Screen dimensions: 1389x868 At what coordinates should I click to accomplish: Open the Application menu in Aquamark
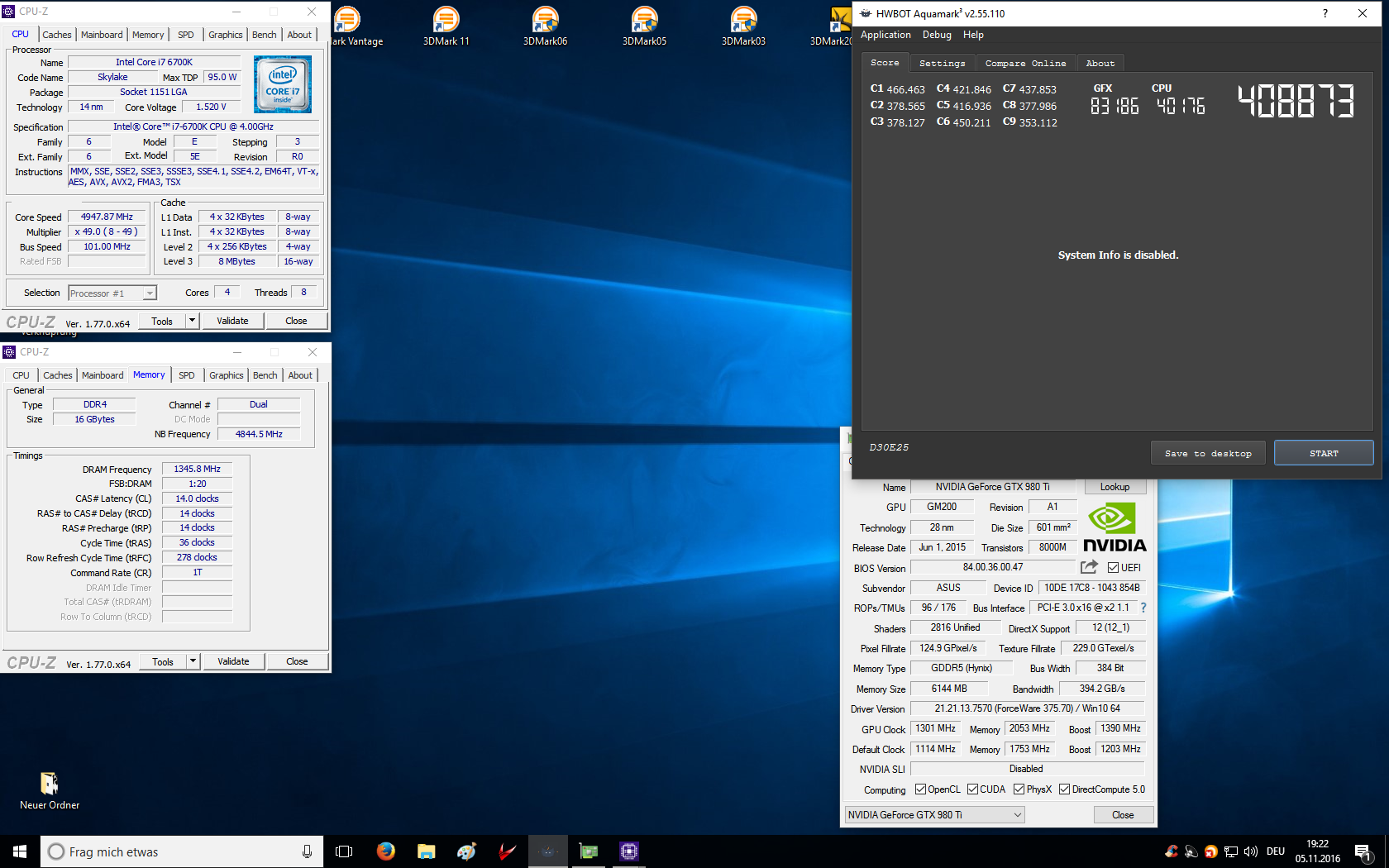[885, 35]
